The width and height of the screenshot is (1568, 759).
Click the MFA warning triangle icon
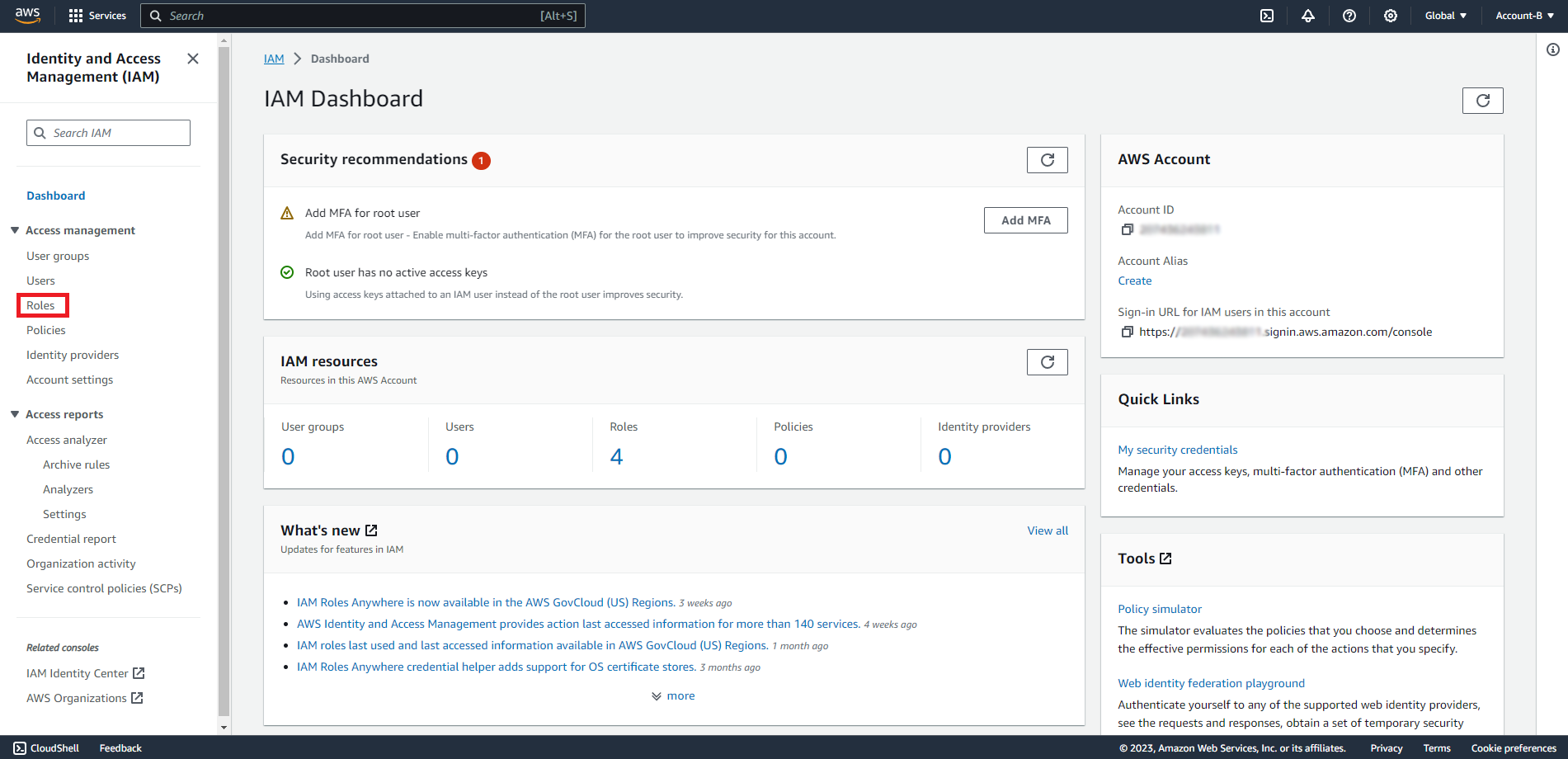[287, 214]
